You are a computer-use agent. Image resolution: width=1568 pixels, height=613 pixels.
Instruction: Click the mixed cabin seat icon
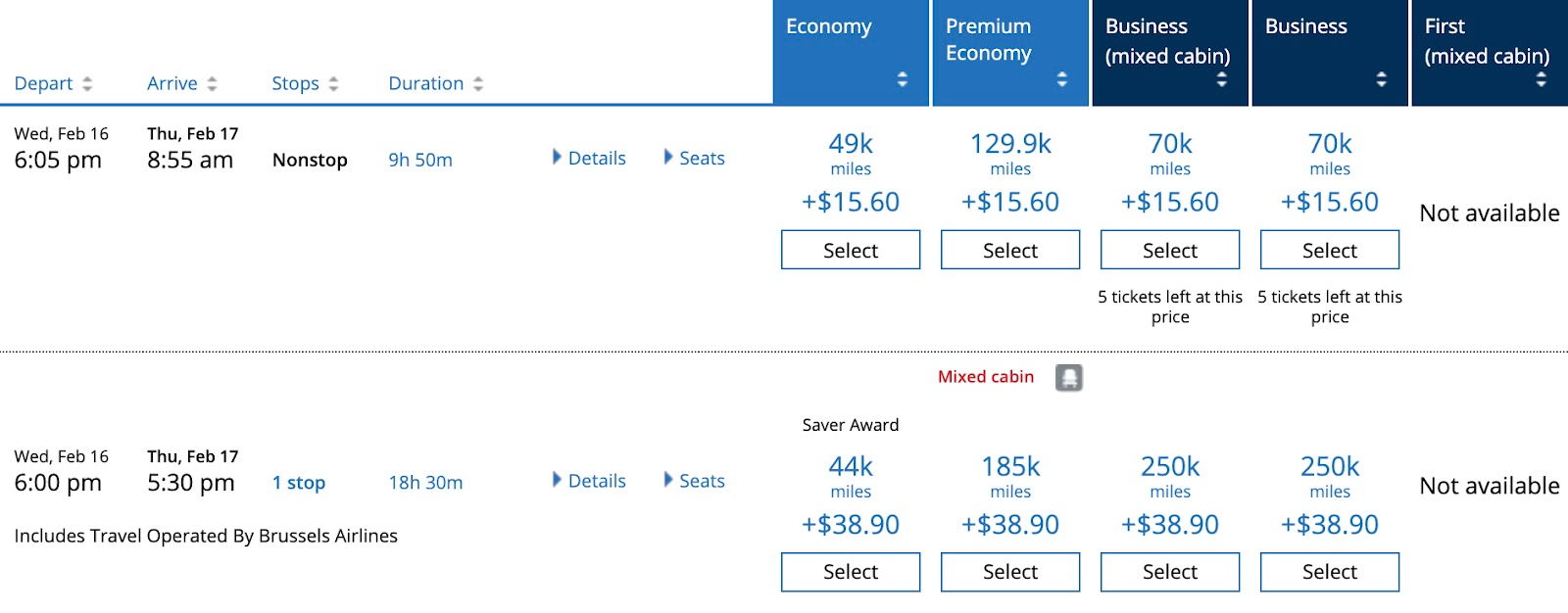(1068, 378)
